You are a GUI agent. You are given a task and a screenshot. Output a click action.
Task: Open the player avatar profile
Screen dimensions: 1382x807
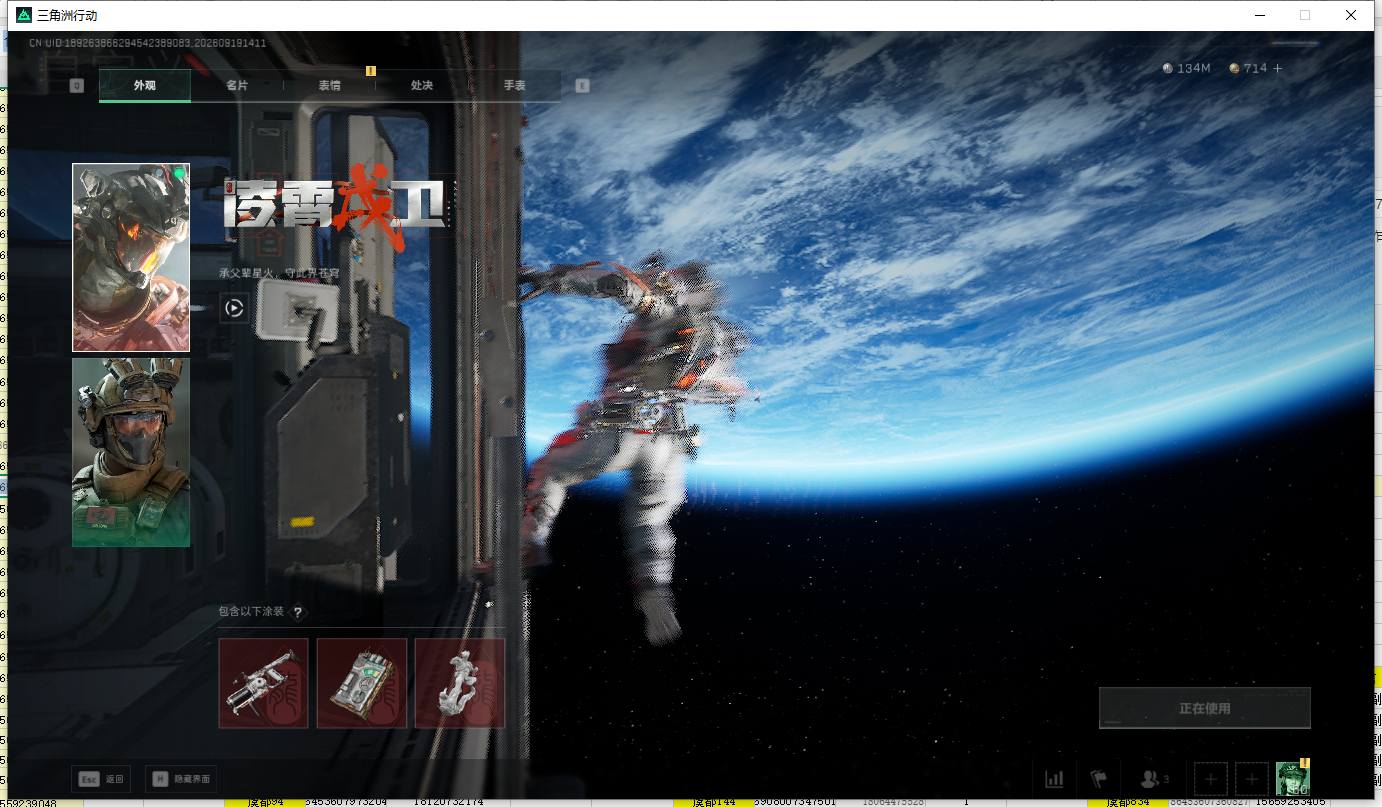[x=1293, y=779]
